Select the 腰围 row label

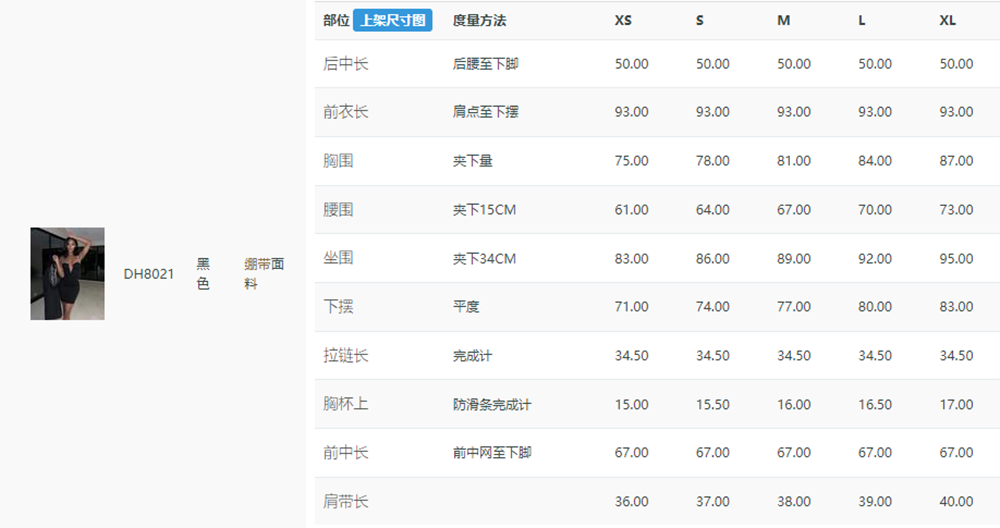(338, 210)
